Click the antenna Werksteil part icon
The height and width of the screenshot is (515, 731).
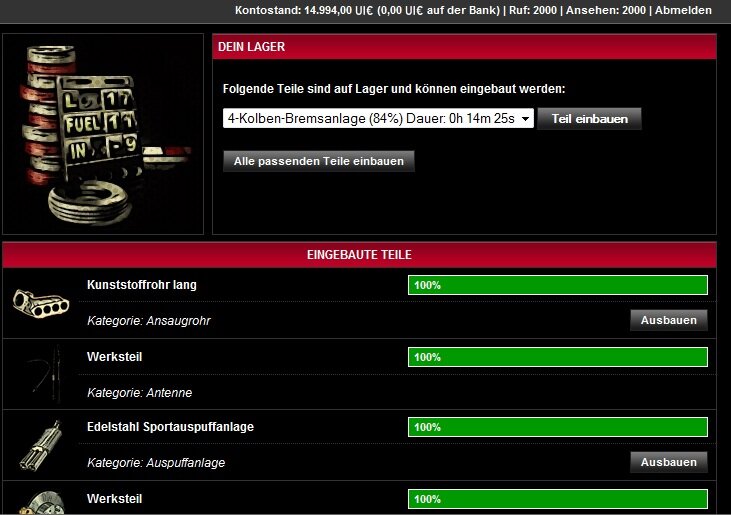click(41, 373)
